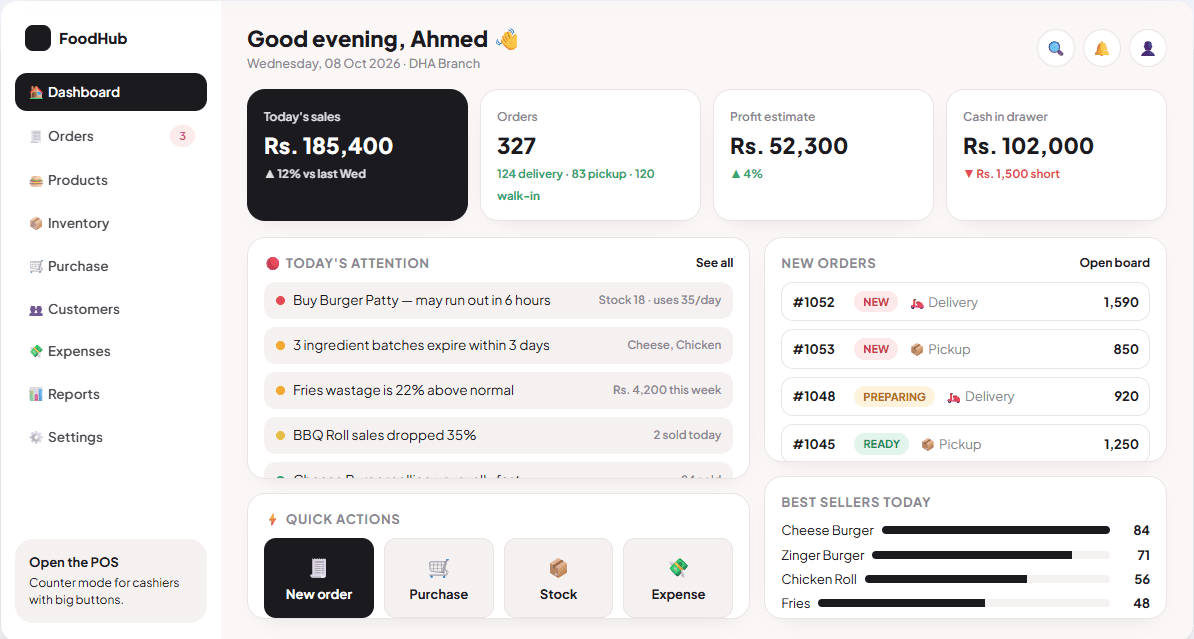Image resolution: width=1194 pixels, height=639 pixels.
Task: Click the Expense quick action button
Action: (x=678, y=578)
